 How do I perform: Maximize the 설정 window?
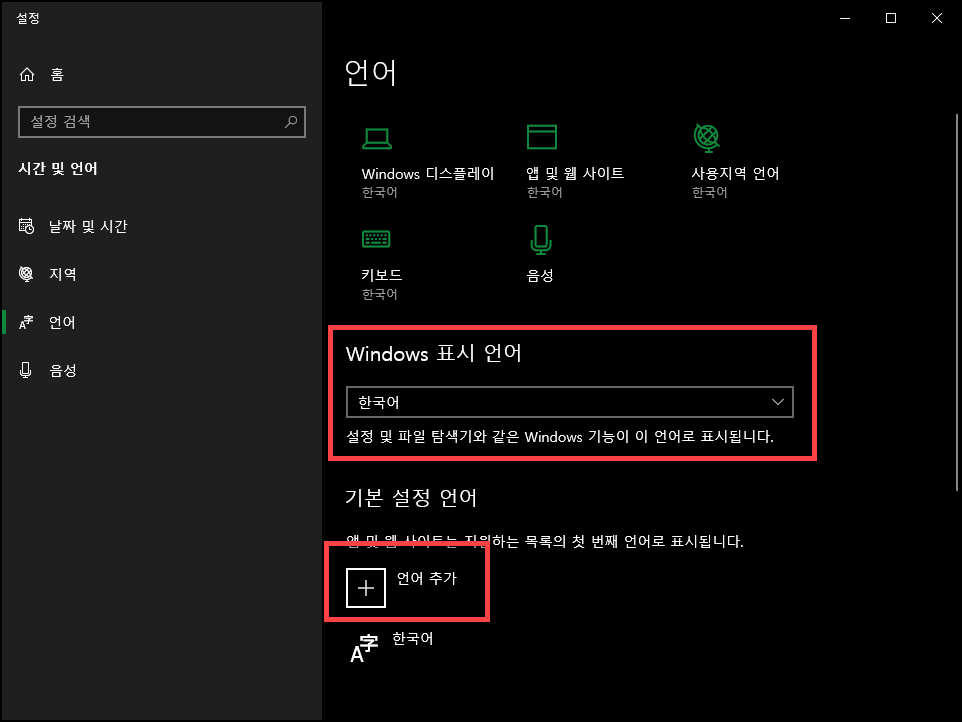pyautogui.click(x=891, y=18)
